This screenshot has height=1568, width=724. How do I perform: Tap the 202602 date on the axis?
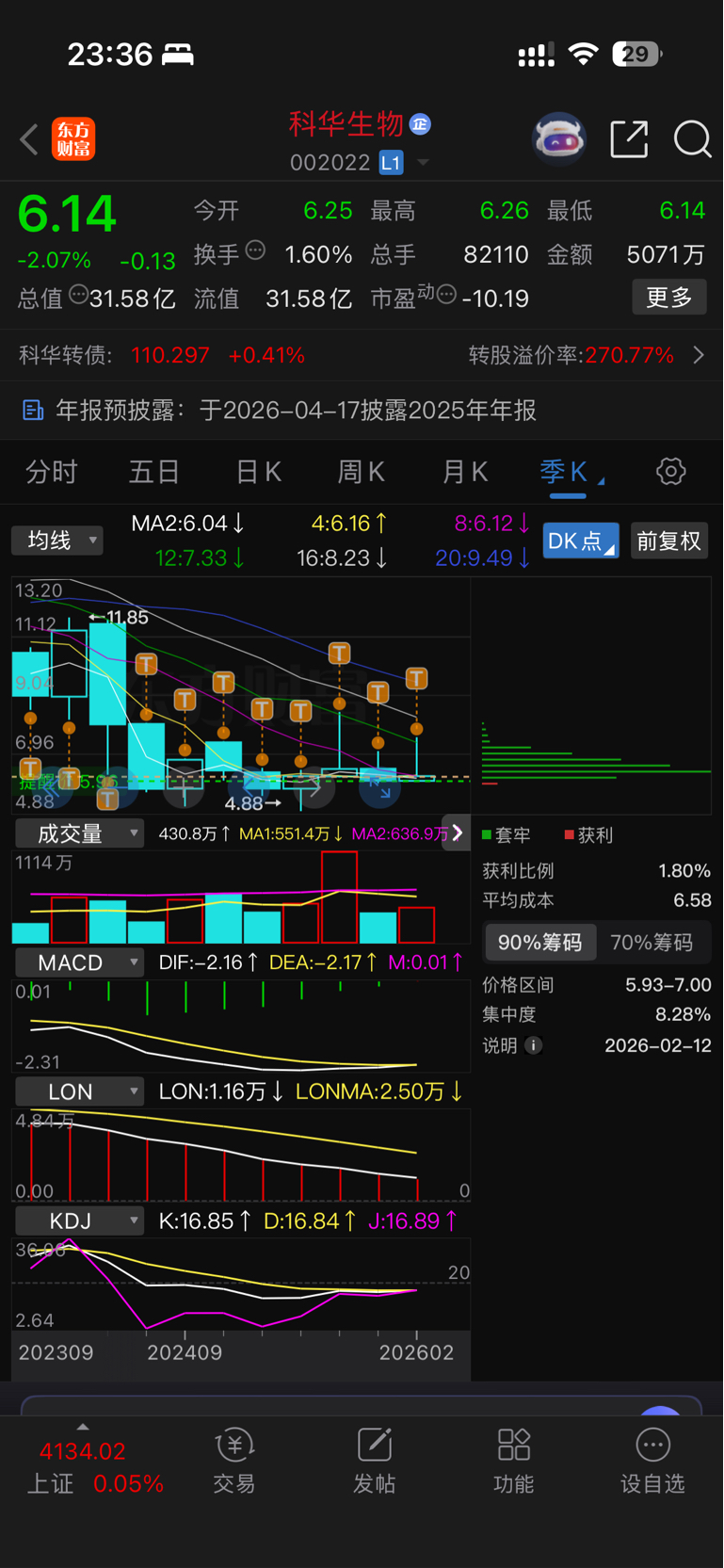coord(416,1352)
